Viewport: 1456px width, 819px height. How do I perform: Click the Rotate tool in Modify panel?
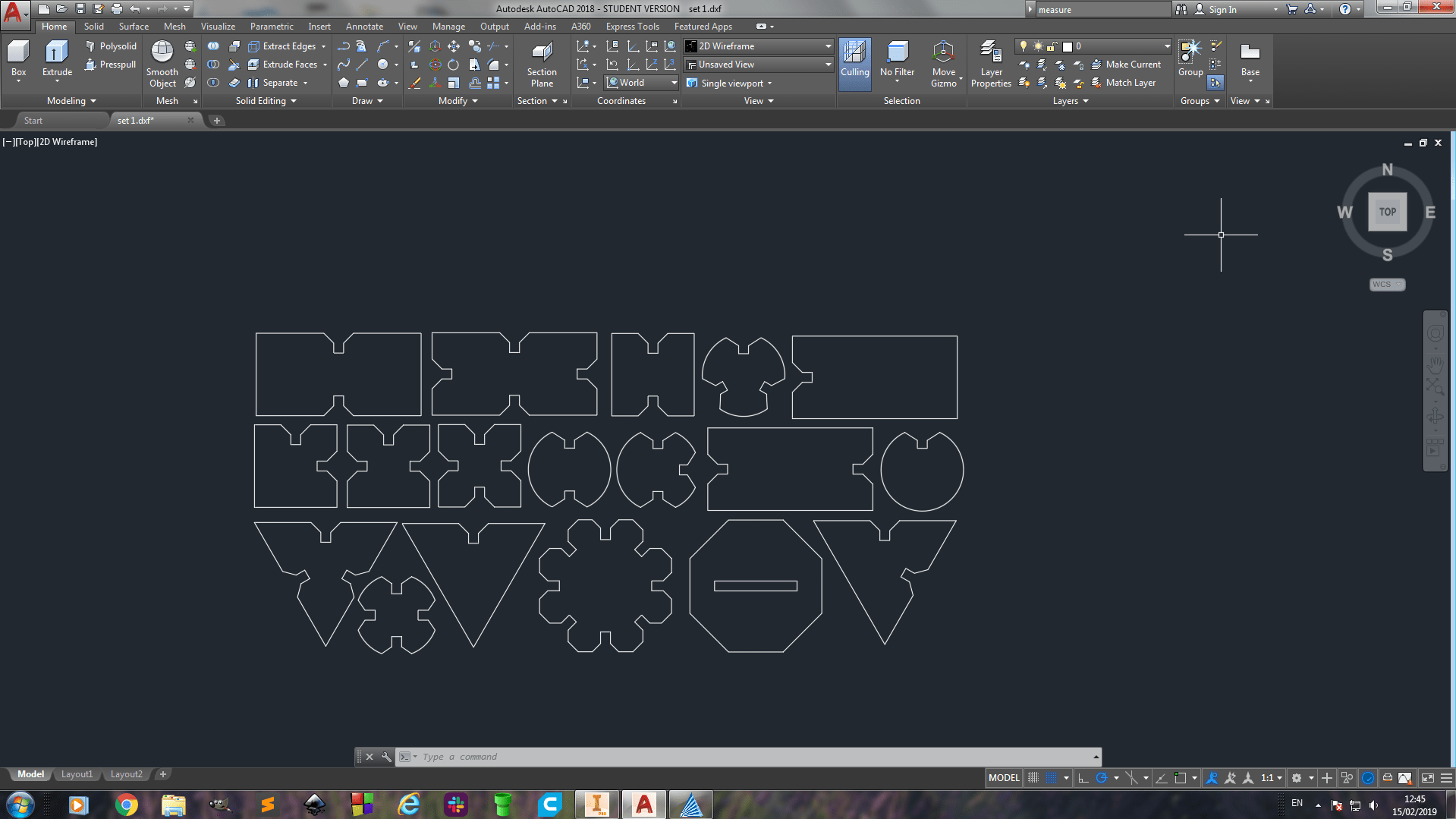click(453, 65)
